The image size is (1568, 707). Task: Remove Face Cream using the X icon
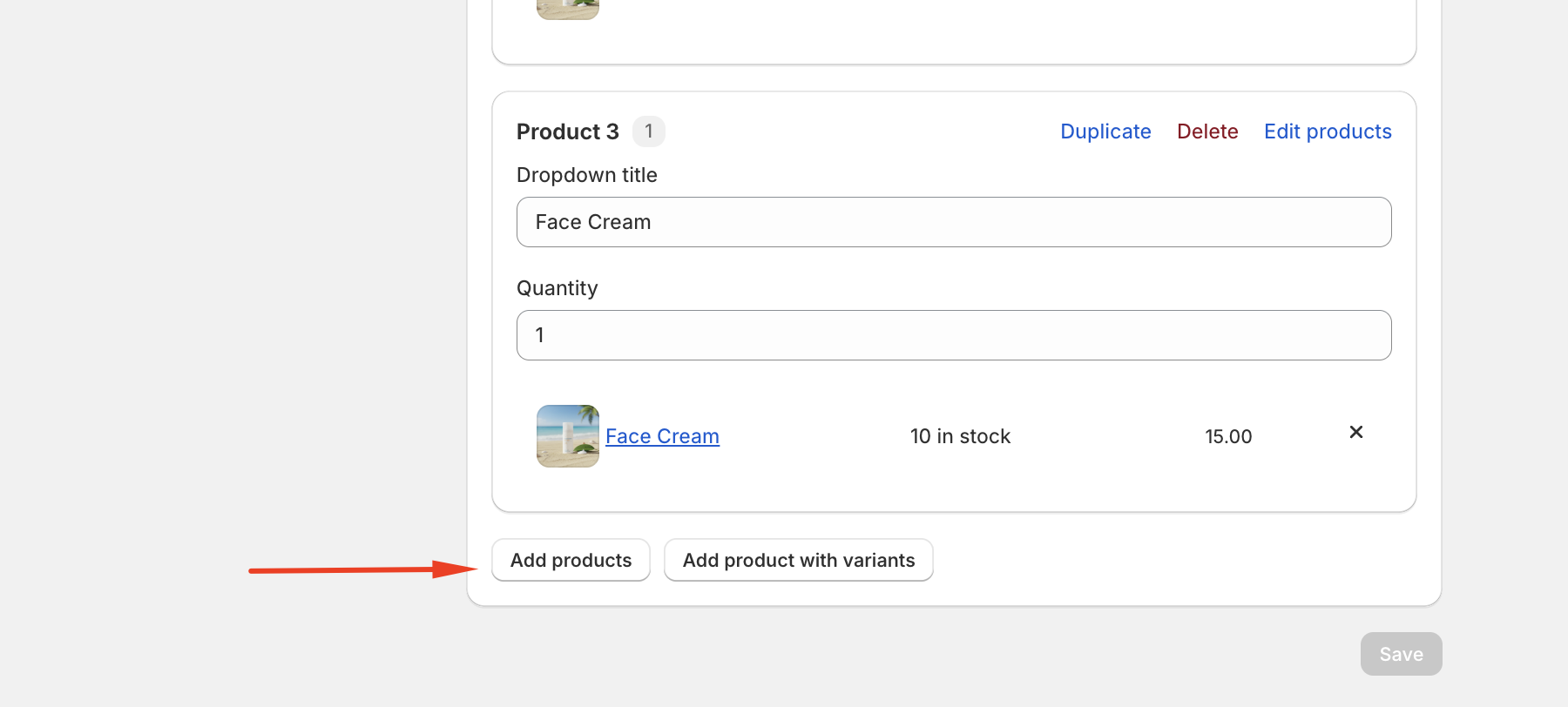coord(1355,432)
